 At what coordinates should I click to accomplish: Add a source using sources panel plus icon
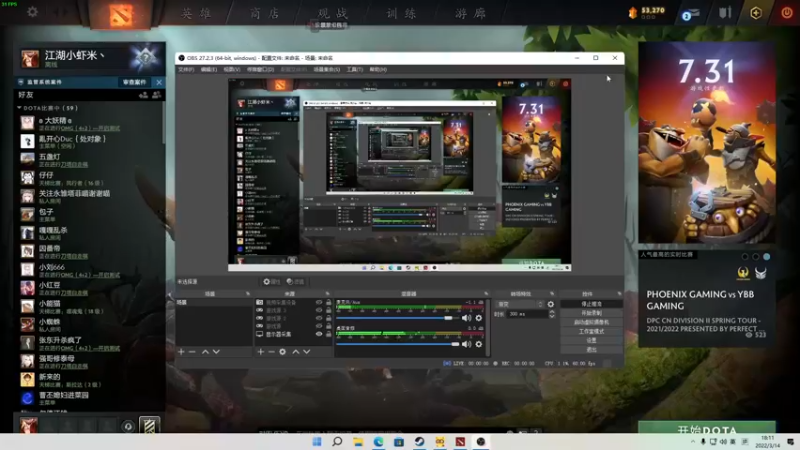click(261, 352)
